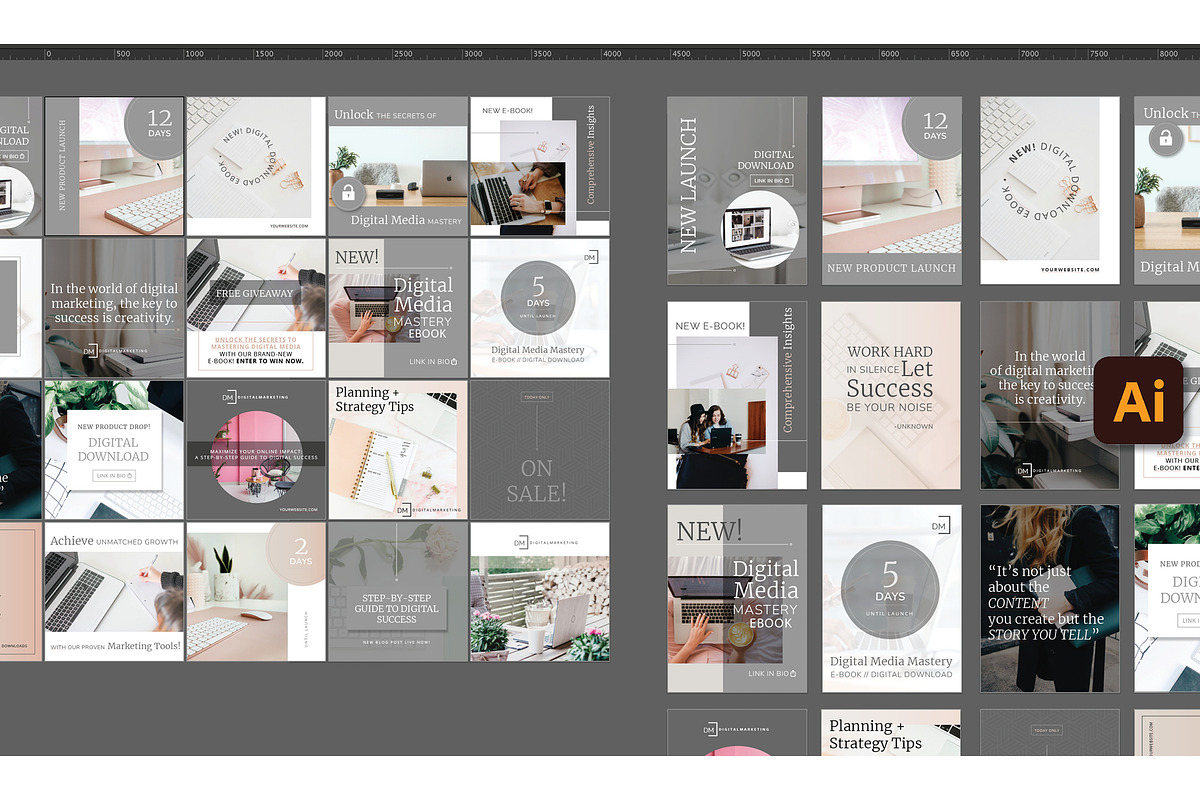Screen dimensions: 1200x800
Task: Select the 'Free Giveaway' square artboard
Action: pos(256,308)
